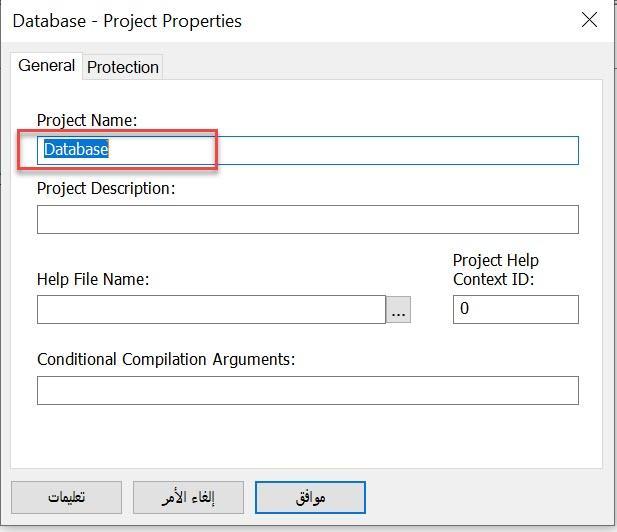Click the 0 value in Context ID
This screenshot has height=532, width=617.
point(464,308)
